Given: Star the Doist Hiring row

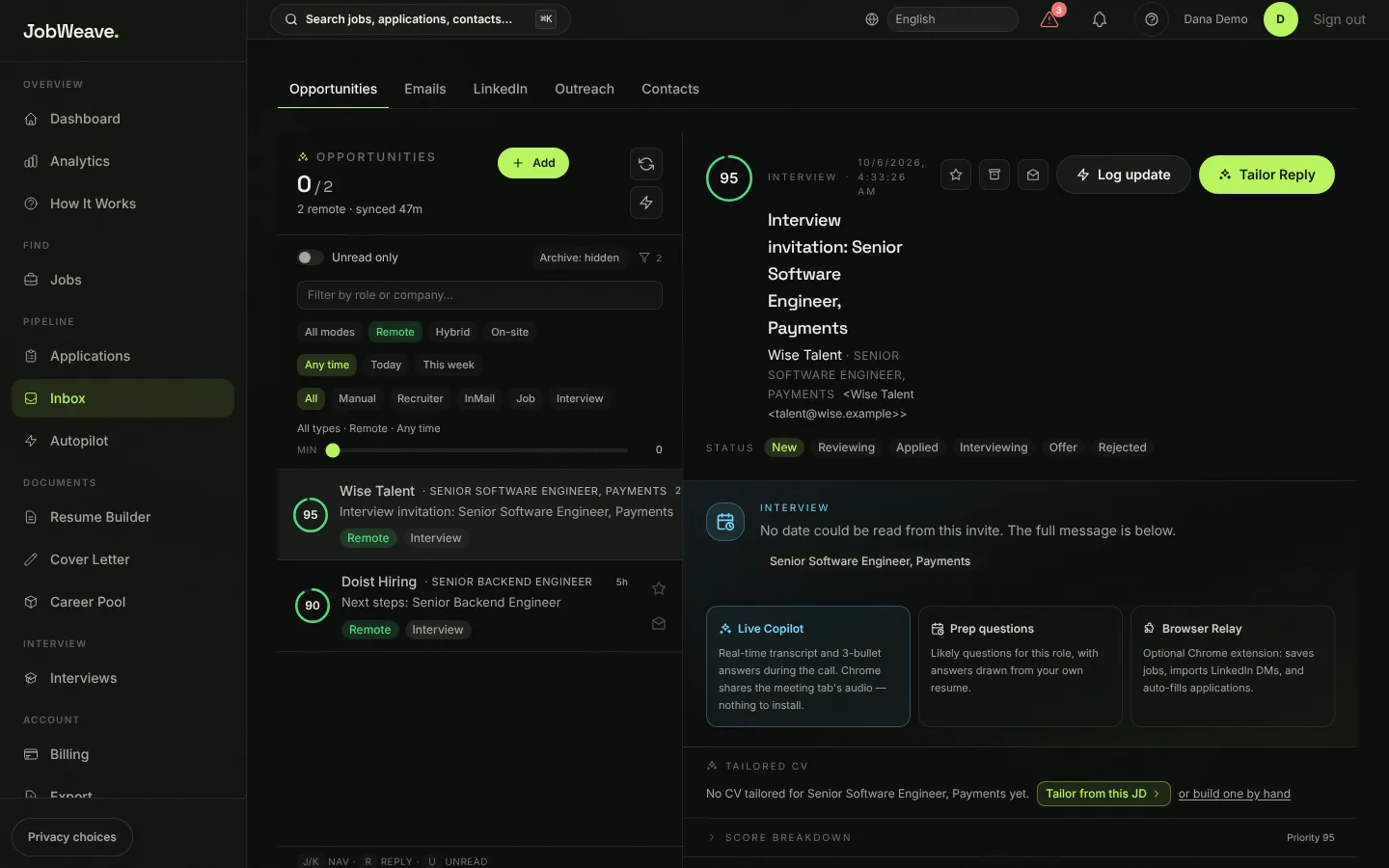Looking at the screenshot, I should click(659, 588).
